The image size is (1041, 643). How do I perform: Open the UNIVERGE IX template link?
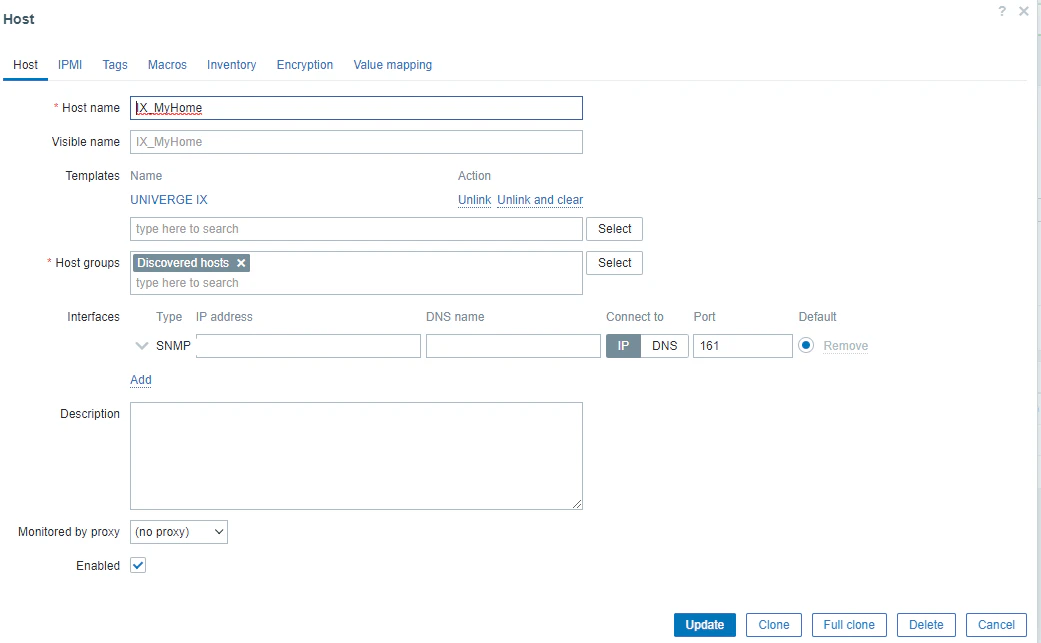click(x=169, y=200)
